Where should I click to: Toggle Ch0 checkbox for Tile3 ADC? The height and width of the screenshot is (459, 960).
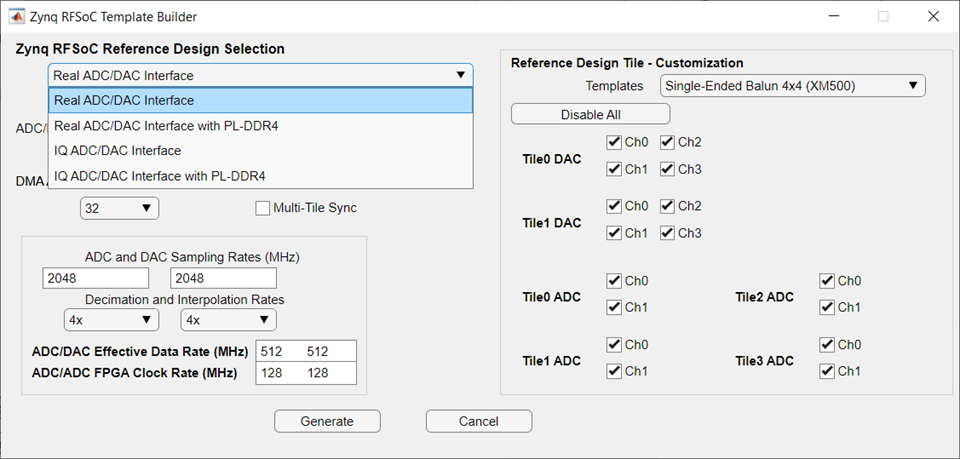(x=826, y=345)
